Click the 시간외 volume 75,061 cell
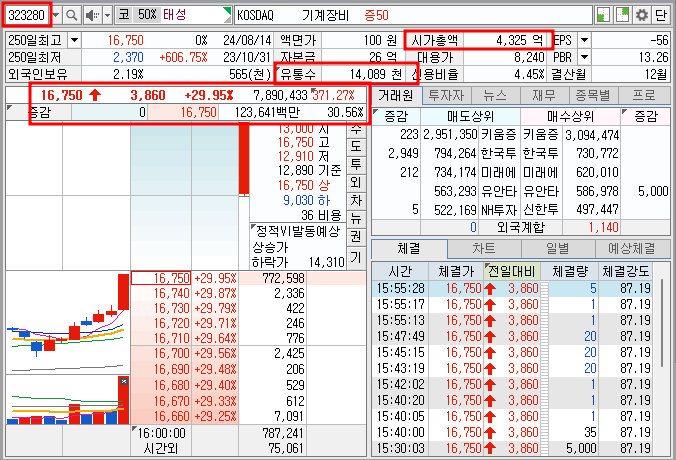 coord(272,449)
